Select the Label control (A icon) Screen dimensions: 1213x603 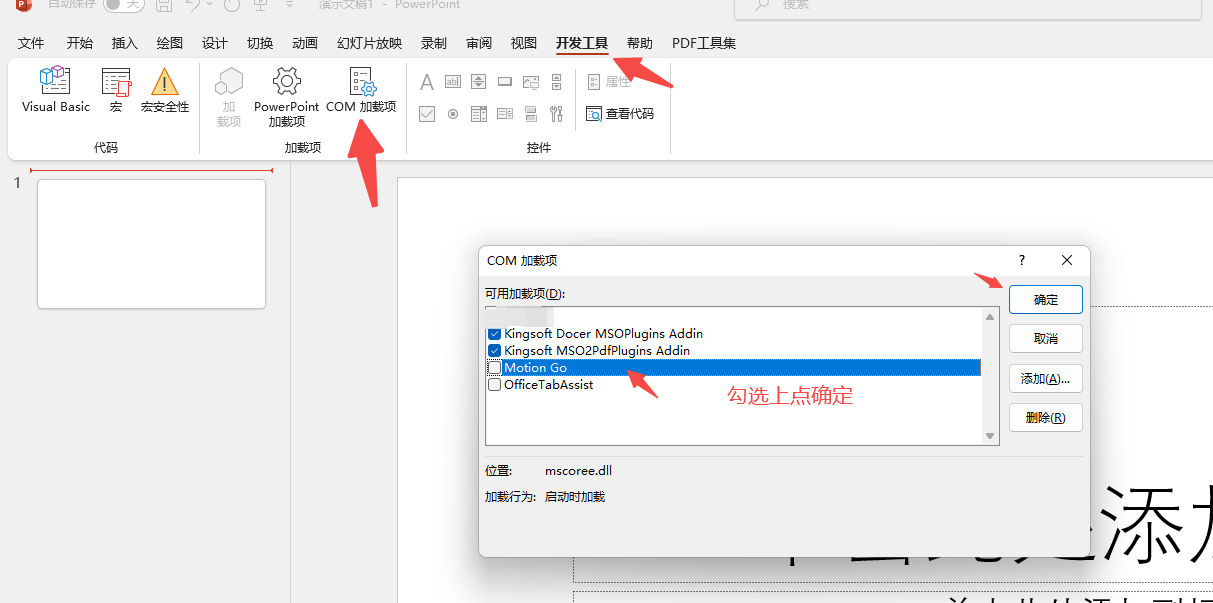(427, 82)
